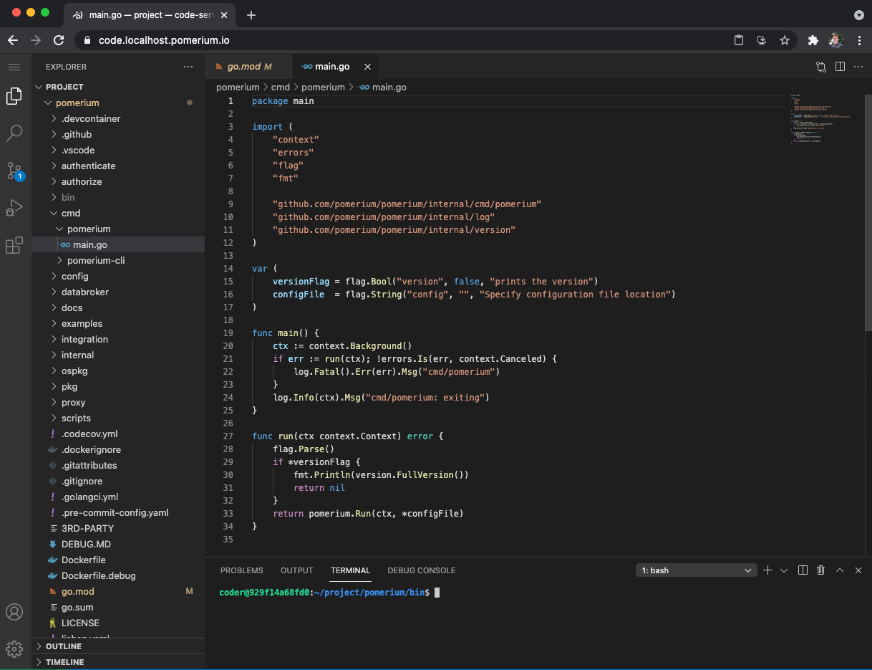Open the Run and Debug view
The width and height of the screenshot is (872, 670).
point(14,208)
